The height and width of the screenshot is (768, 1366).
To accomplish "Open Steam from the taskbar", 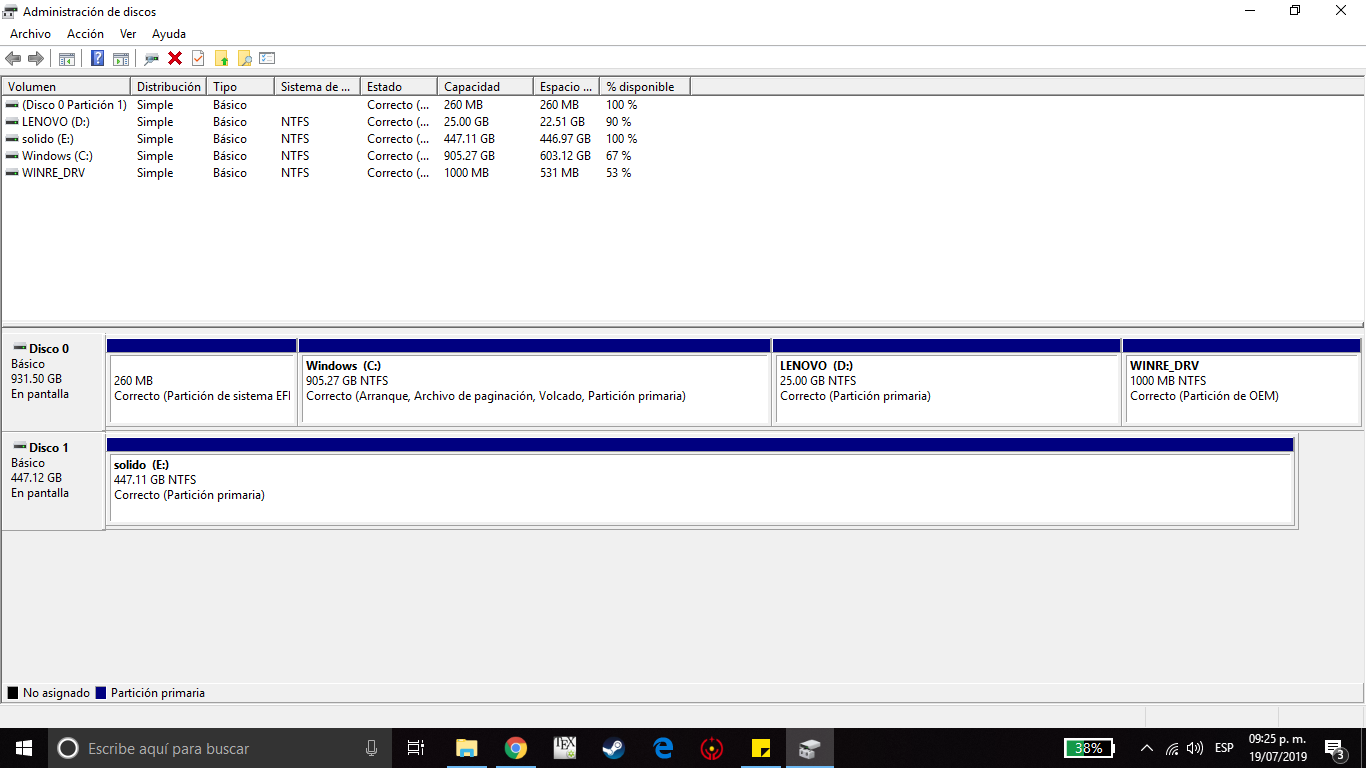I will click(613, 748).
